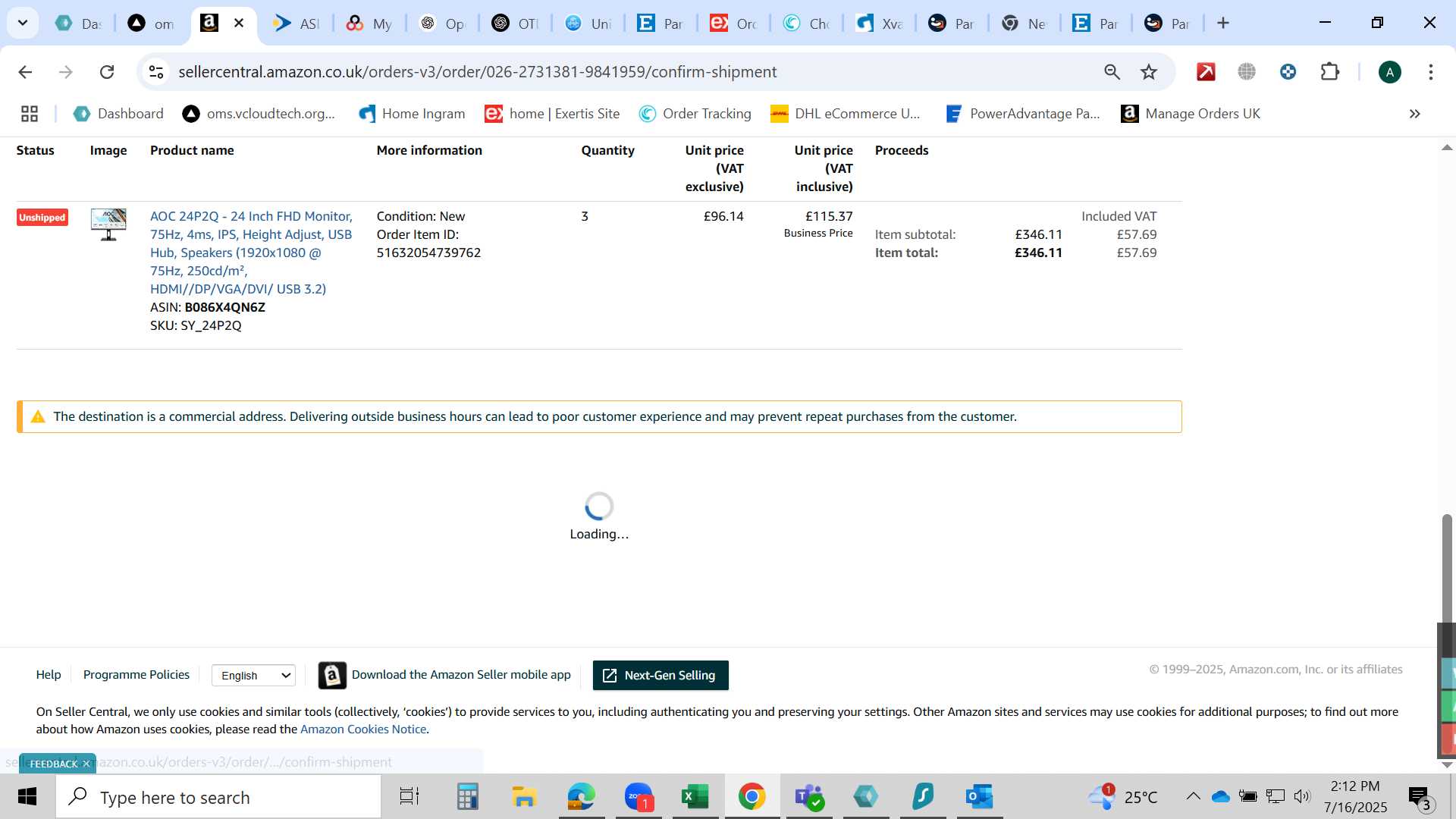The width and height of the screenshot is (1456, 819).
Task: Open File Explorer from the taskbar
Action: point(524,797)
